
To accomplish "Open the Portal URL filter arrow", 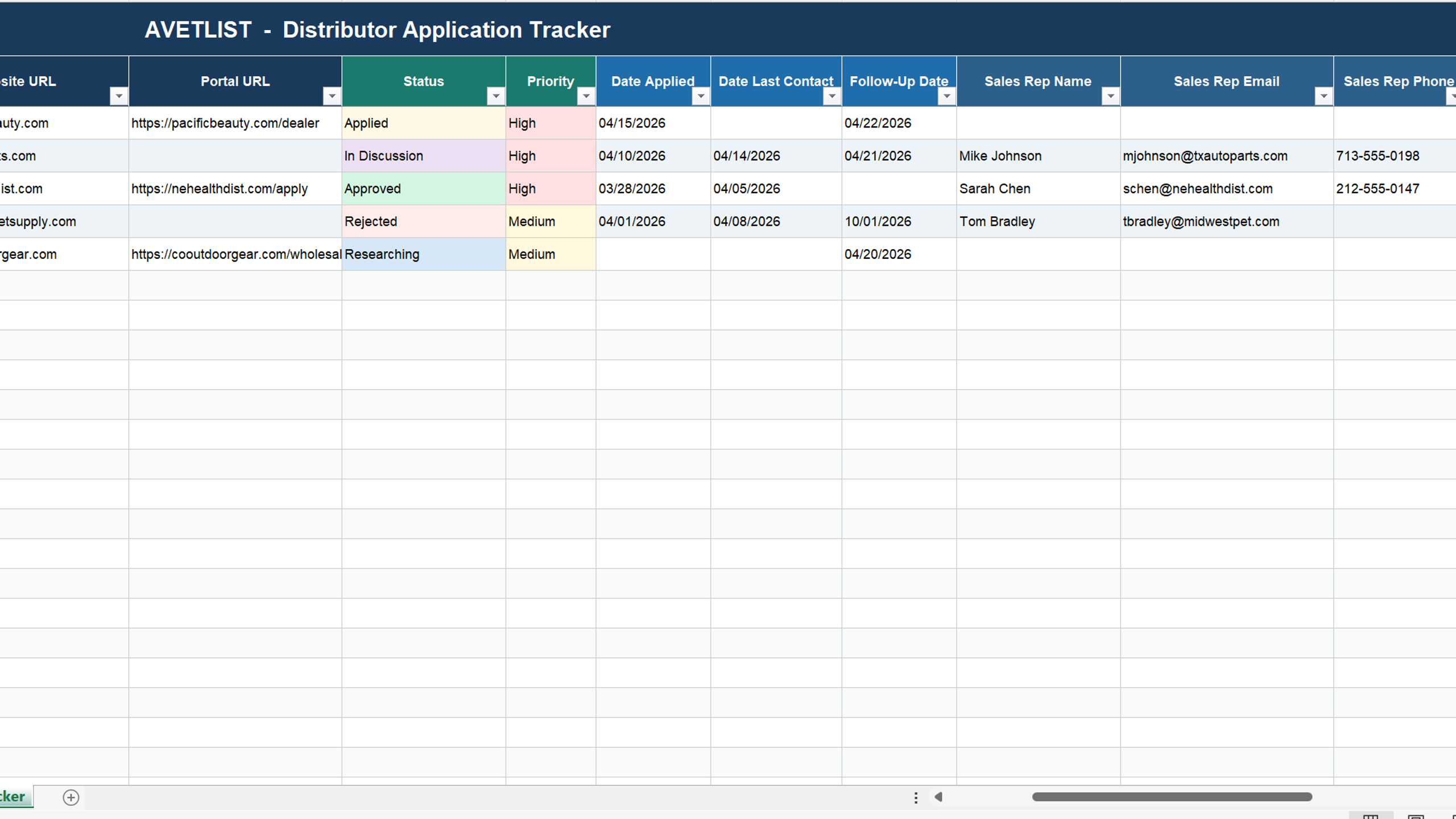I will [x=332, y=96].
